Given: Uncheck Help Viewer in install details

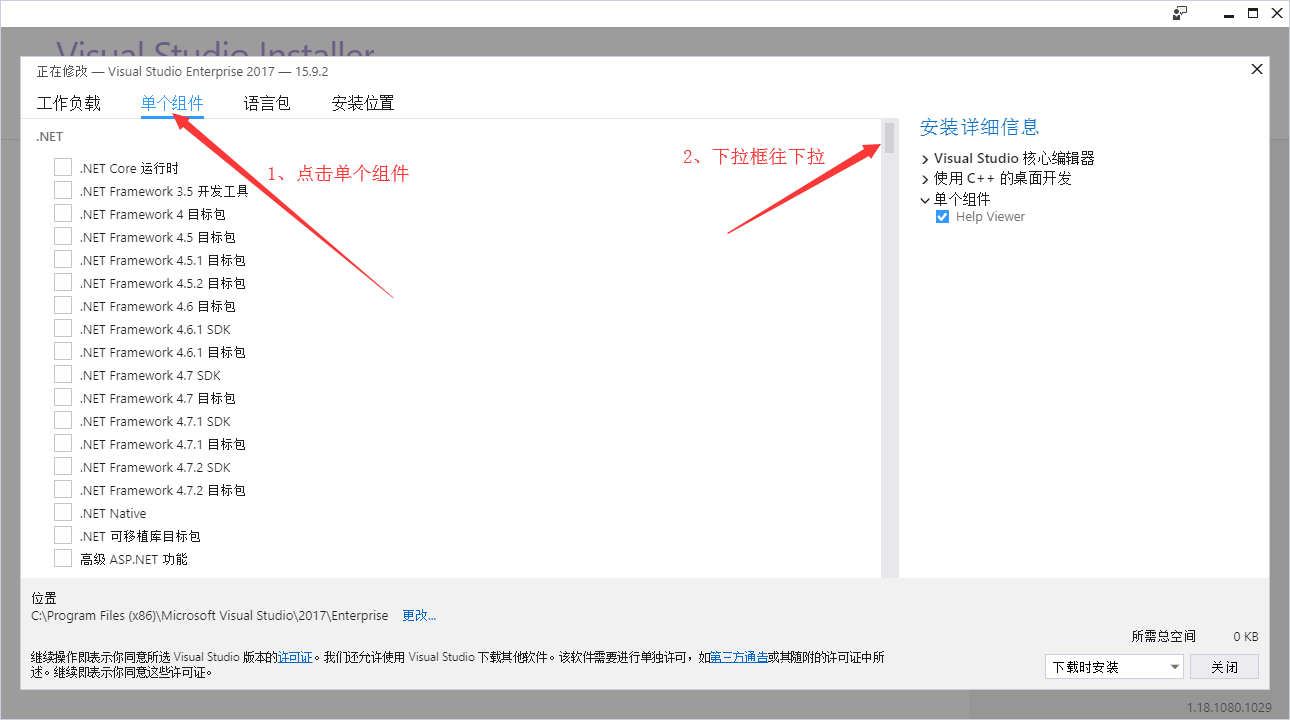Looking at the screenshot, I should coord(942,217).
